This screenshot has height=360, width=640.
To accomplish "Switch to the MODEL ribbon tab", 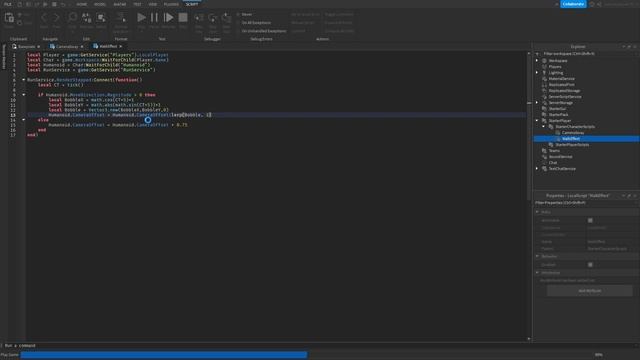I will pyautogui.click(x=100, y=4).
